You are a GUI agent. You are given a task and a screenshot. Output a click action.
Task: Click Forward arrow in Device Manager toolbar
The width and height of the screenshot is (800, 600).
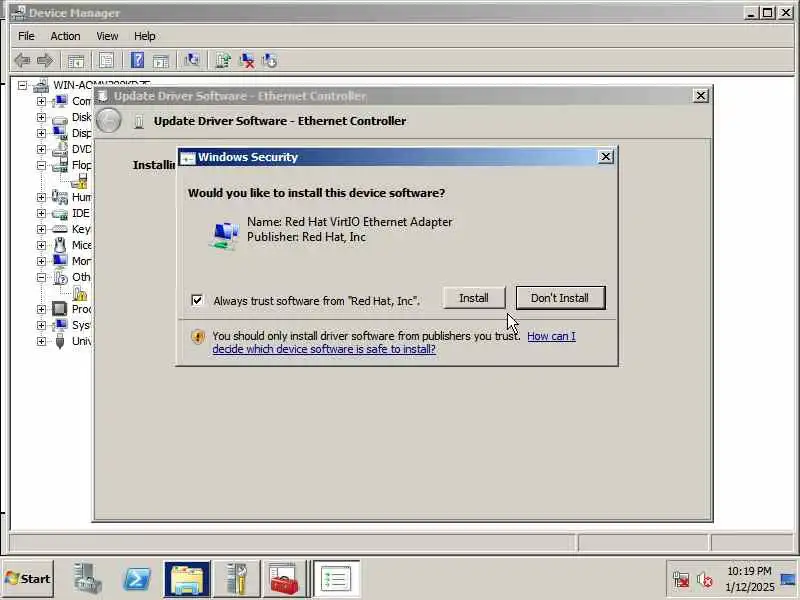pyautogui.click(x=45, y=61)
